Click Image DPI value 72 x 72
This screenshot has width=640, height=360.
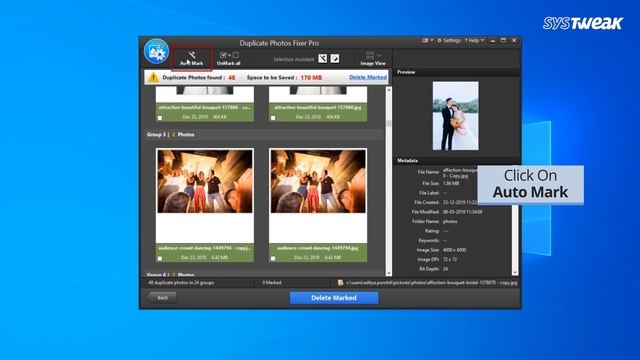click(449, 259)
